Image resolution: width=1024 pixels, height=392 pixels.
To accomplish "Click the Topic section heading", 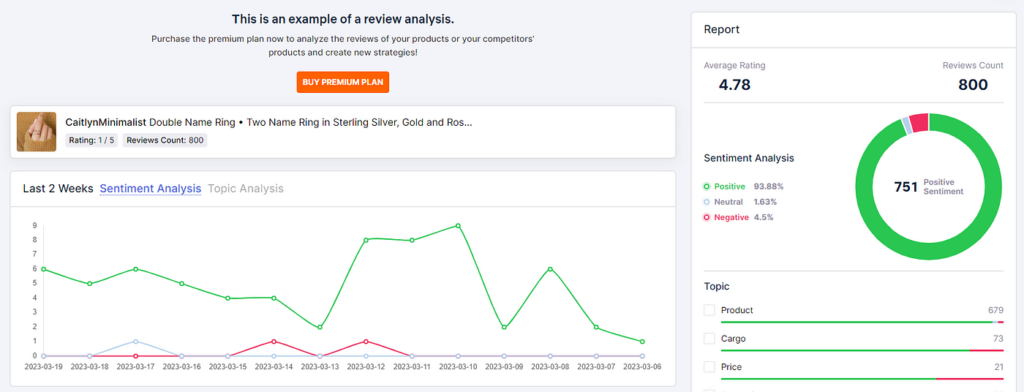I will 716,286.
